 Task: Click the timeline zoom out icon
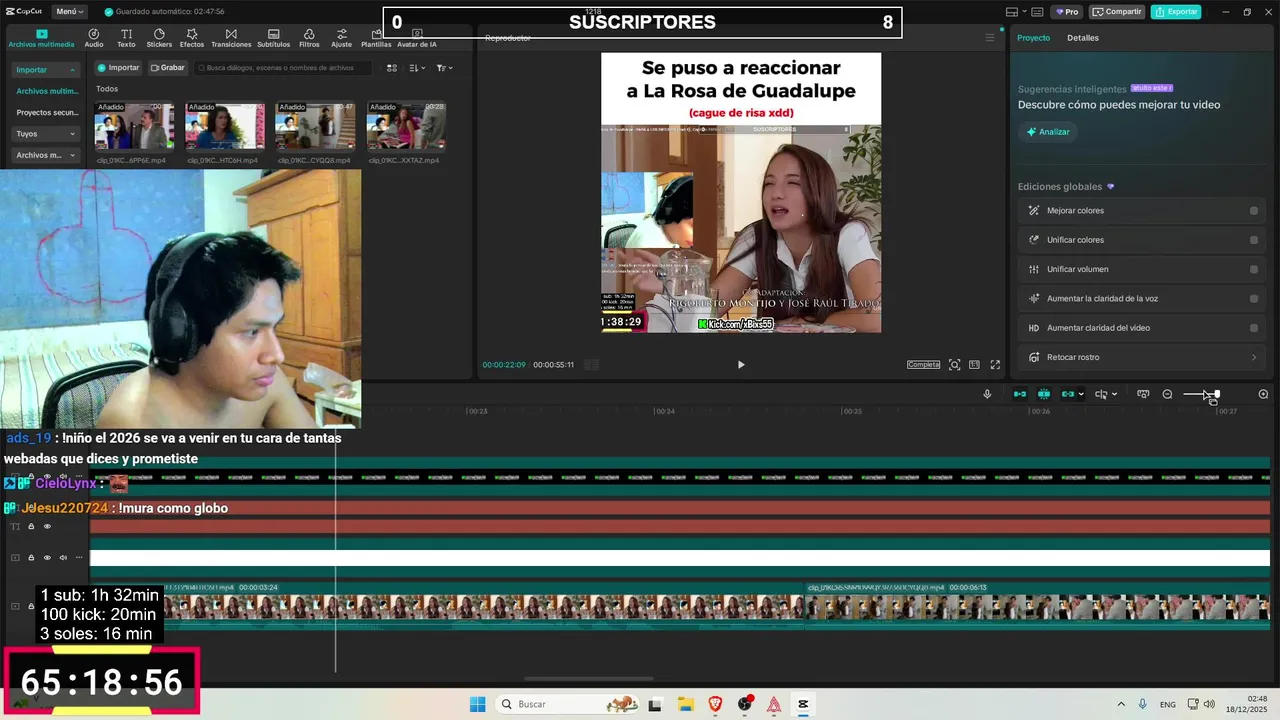pos(1167,394)
